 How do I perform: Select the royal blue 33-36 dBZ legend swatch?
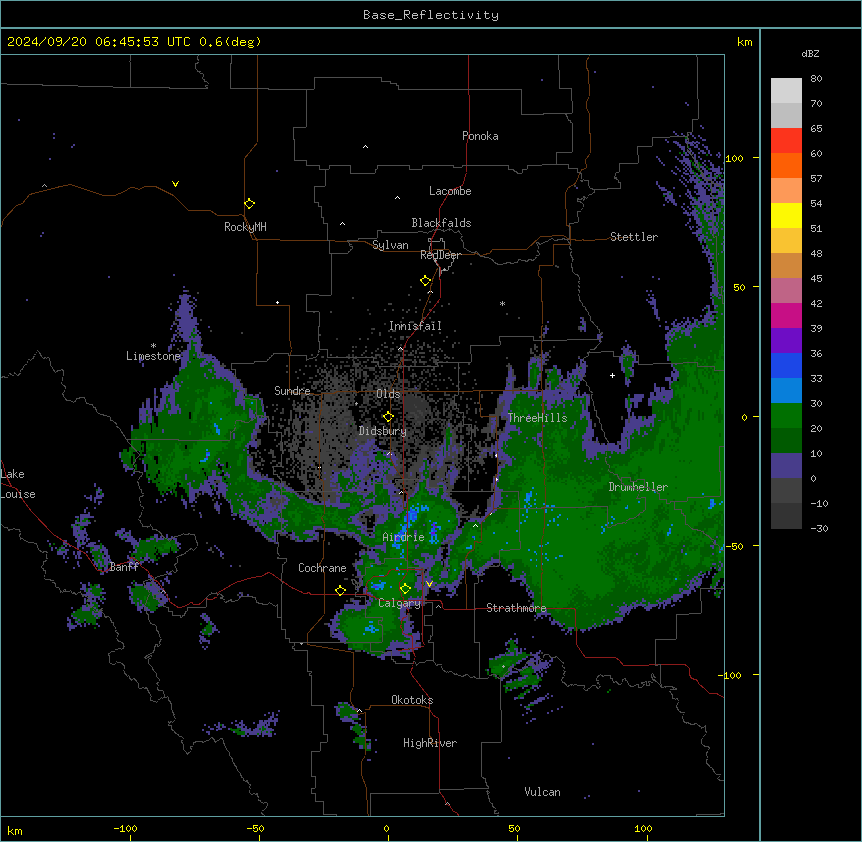[786, 365]
